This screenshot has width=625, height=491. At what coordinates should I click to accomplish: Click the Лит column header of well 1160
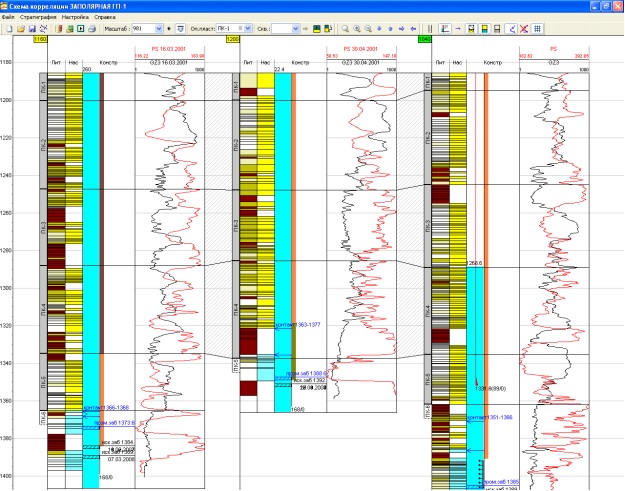56,63
